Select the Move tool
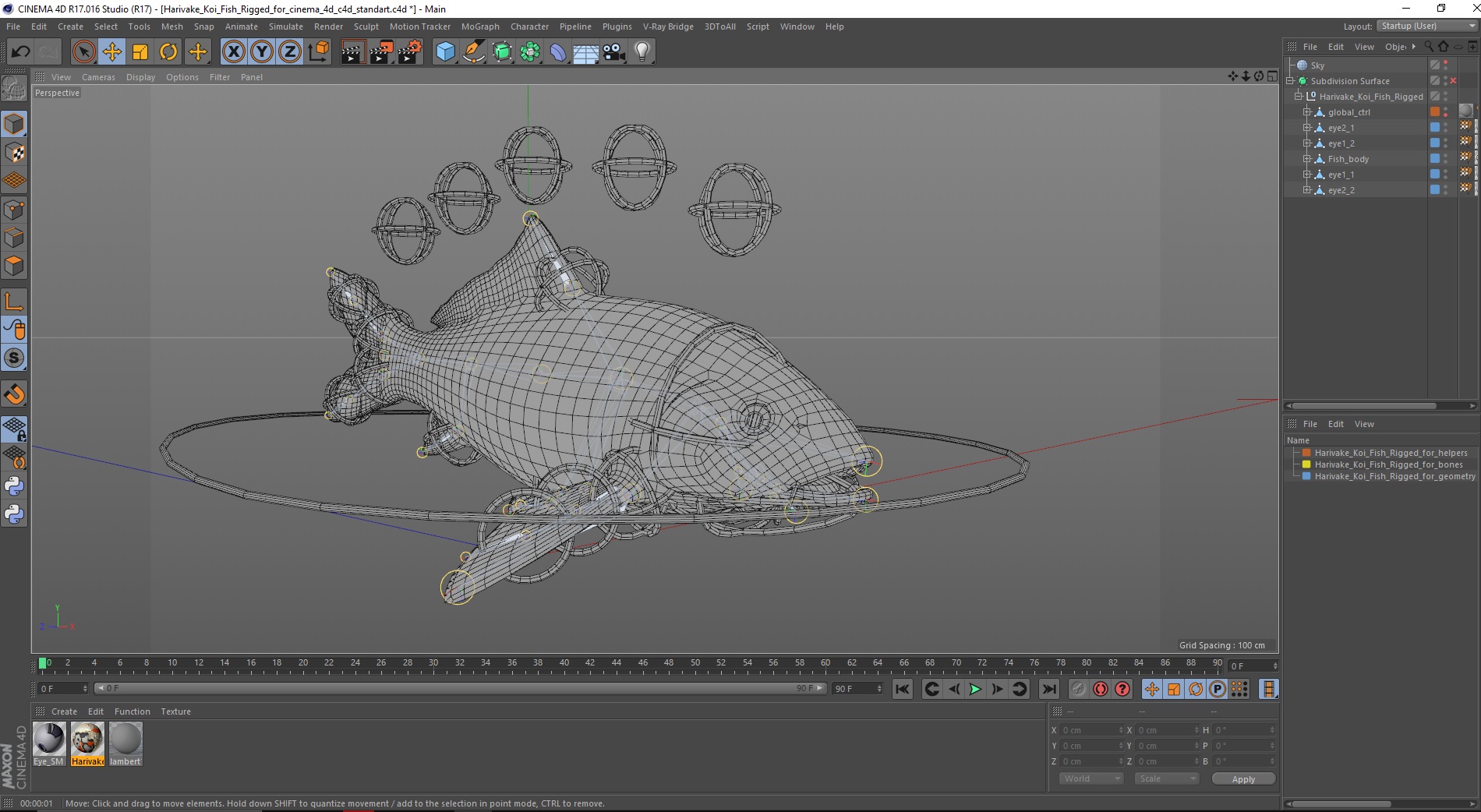This screenshot has width=1481, height=812. tap(112, 52)
